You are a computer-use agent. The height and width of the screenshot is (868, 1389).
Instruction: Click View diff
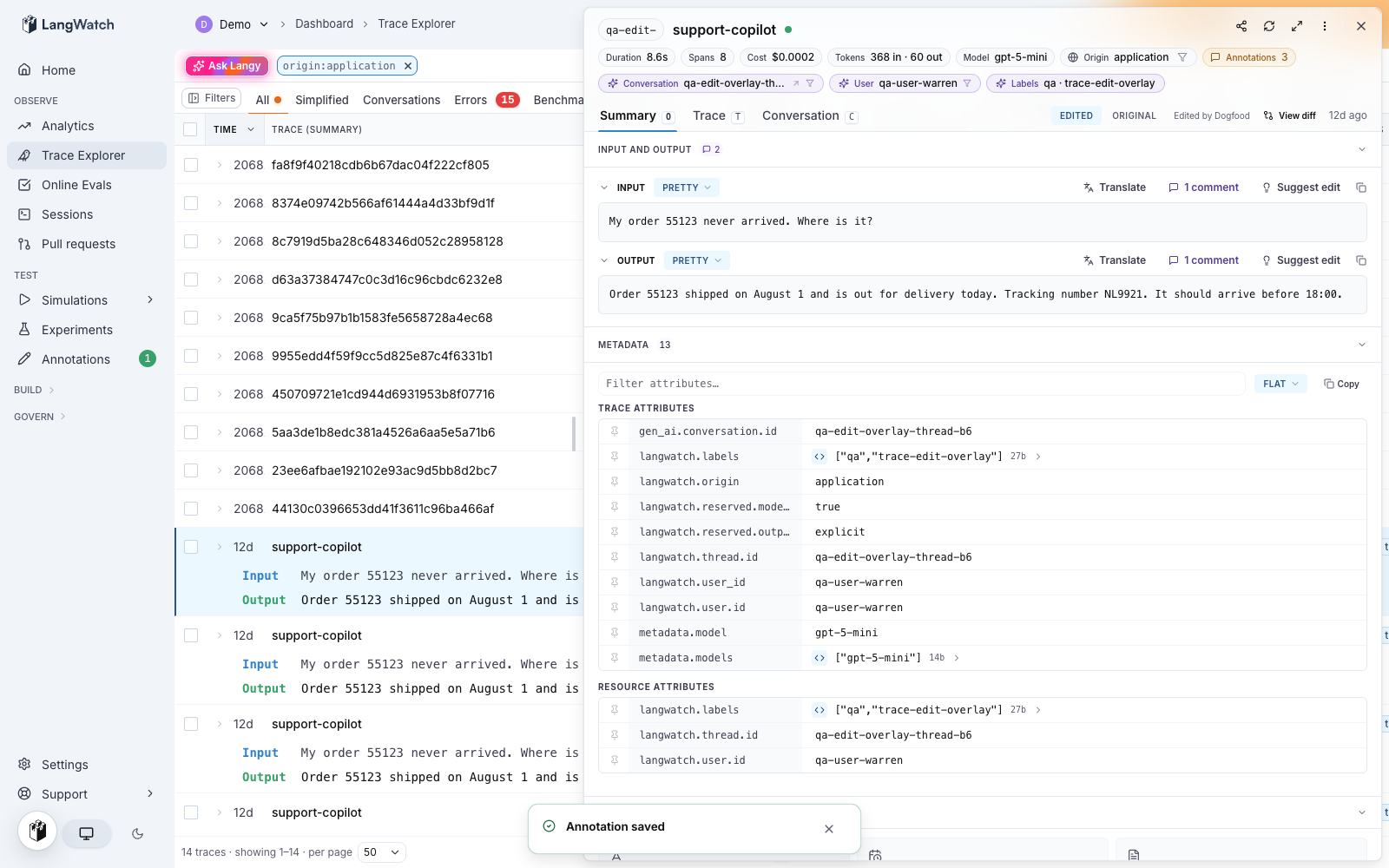pyautogui.click(x=1289, y=115)
